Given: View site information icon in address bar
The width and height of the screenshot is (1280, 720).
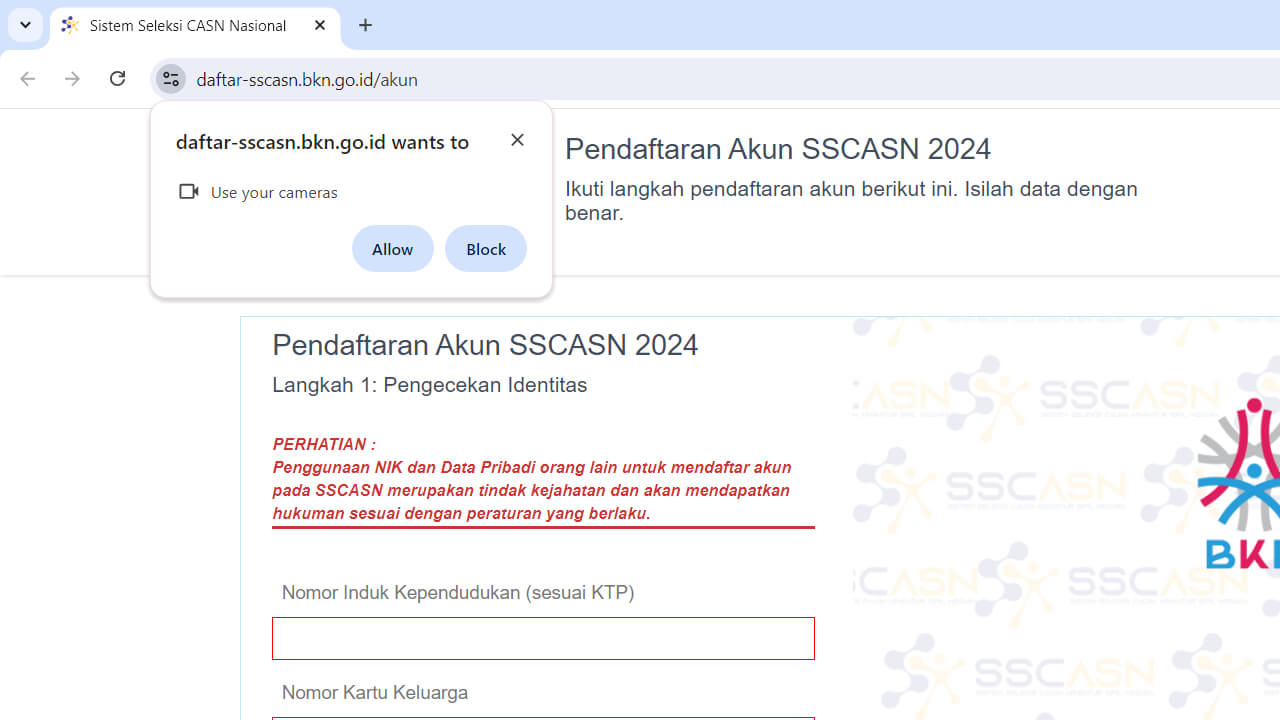Looking at the screenshot, I should 171,79.
